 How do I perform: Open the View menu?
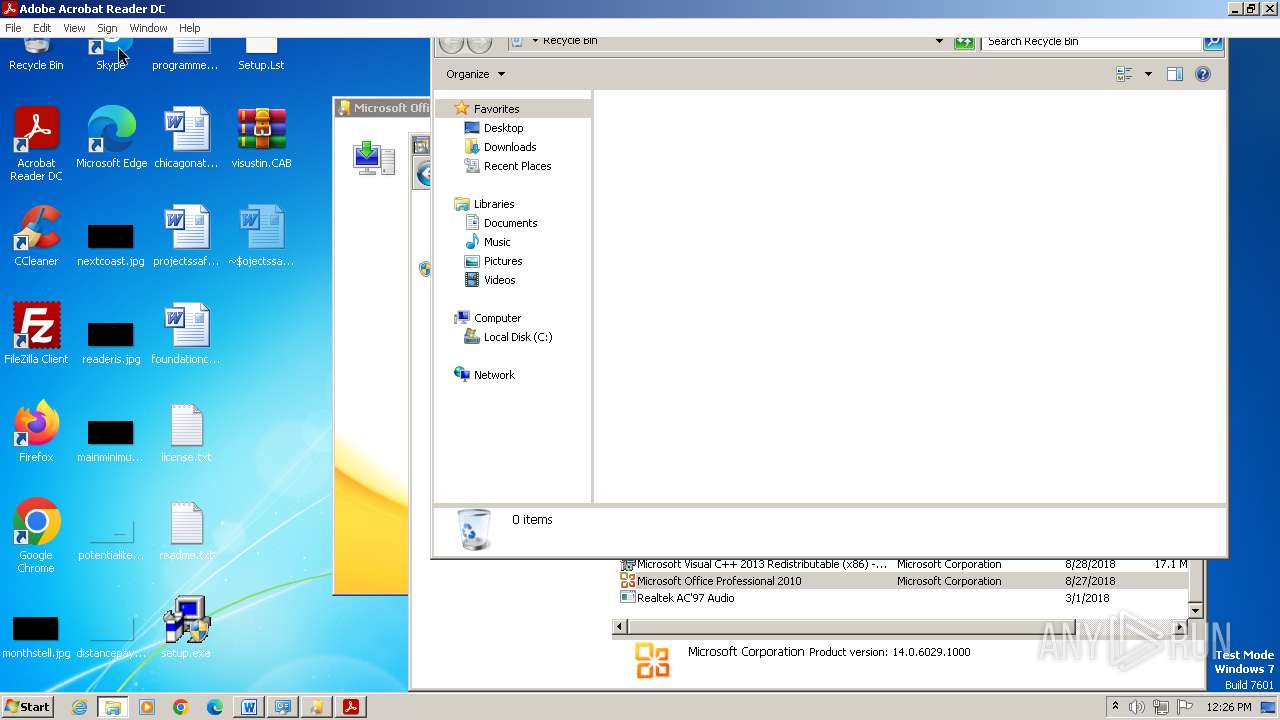pos(74,28)
